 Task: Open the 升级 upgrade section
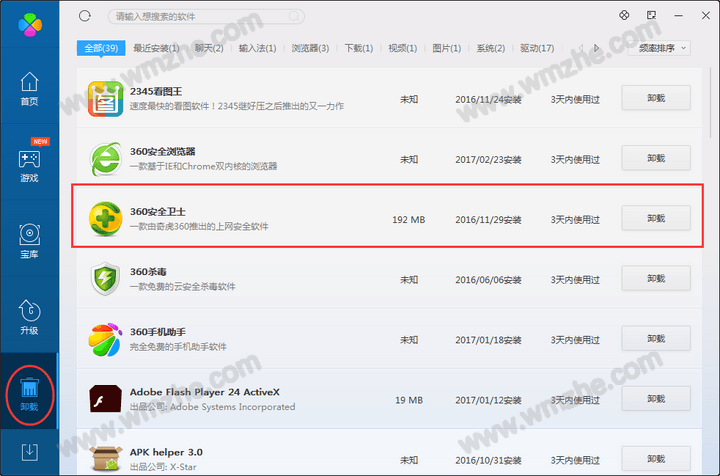[x=29, y=317]
